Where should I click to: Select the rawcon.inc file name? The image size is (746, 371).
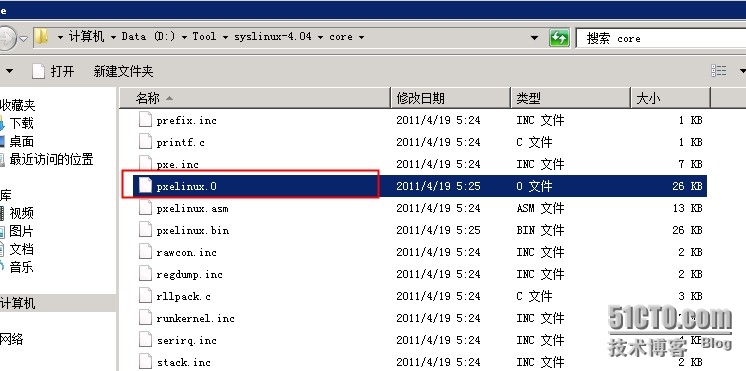[x=186, y=252]
